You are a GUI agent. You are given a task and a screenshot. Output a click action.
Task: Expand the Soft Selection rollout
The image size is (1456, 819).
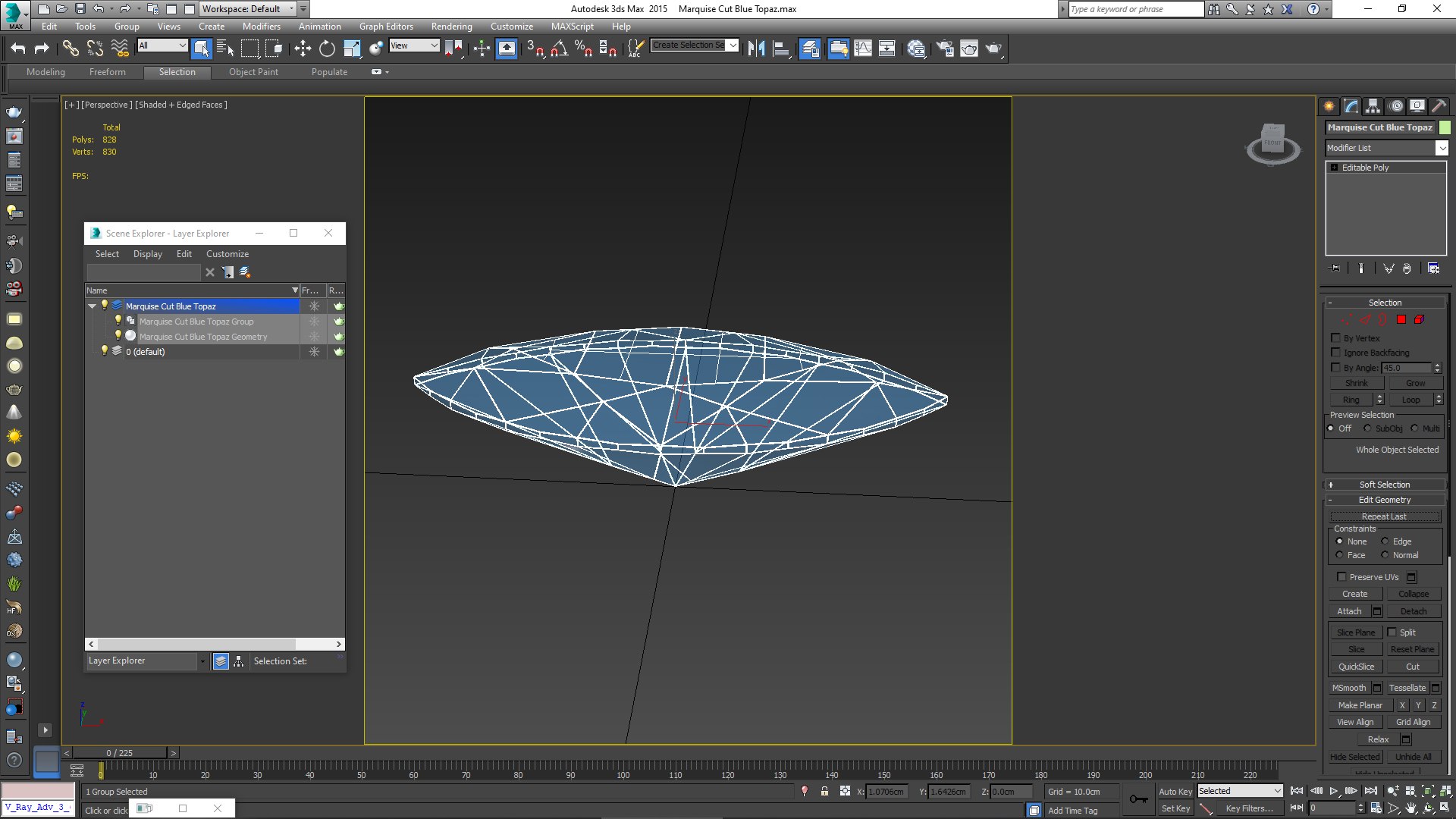[x=1384, y=485]
